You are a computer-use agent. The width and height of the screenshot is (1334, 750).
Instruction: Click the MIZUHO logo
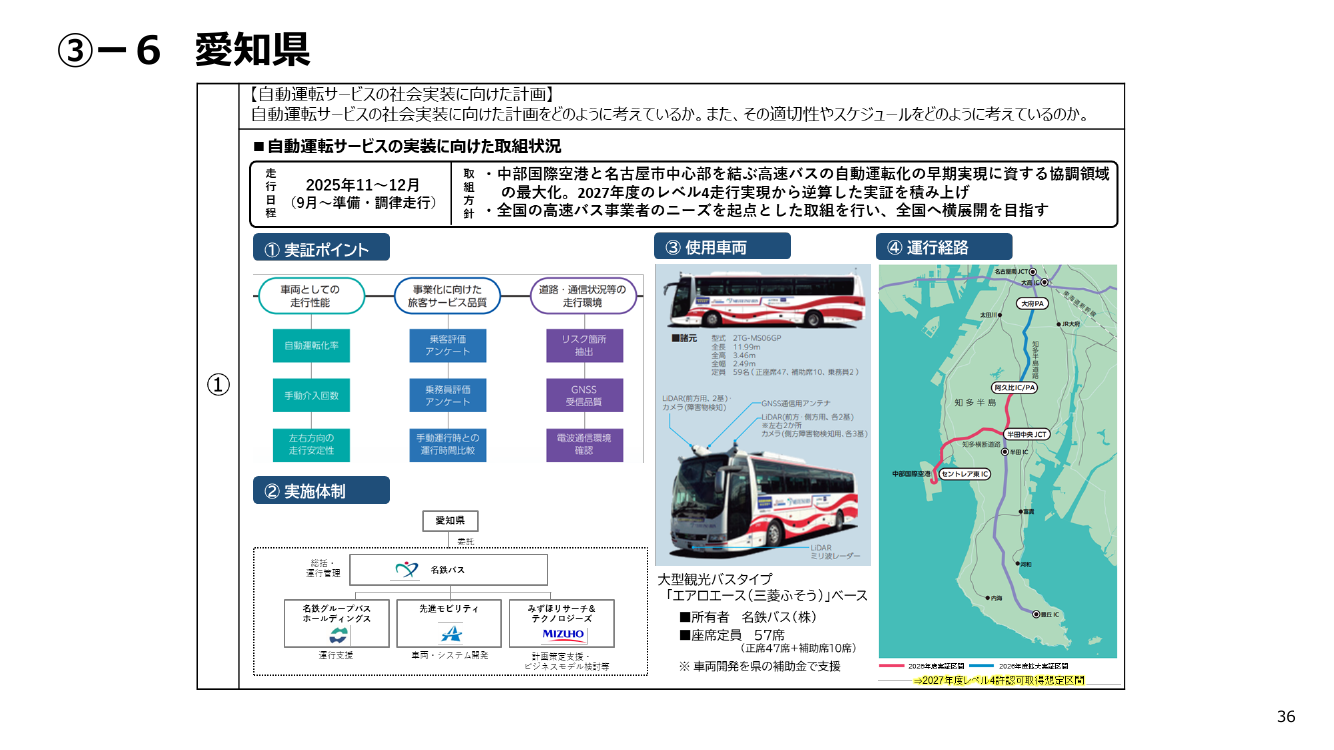coord(563,634)
